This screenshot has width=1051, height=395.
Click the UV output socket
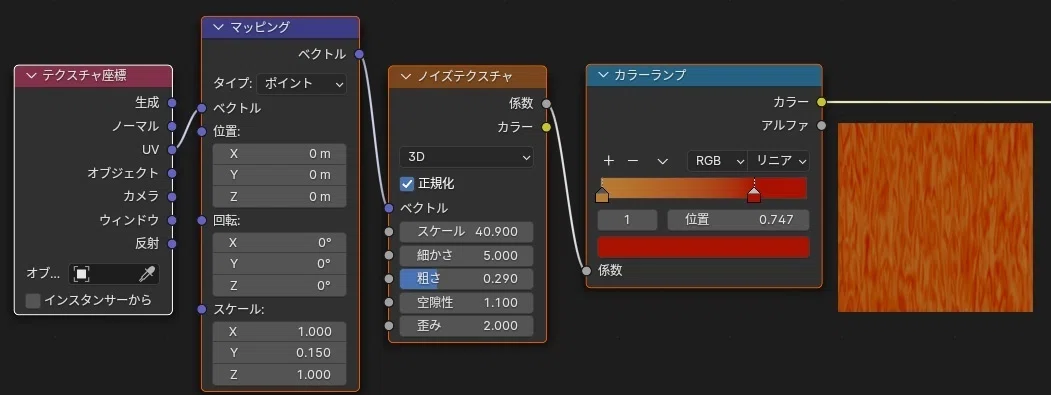coord(172,150)
